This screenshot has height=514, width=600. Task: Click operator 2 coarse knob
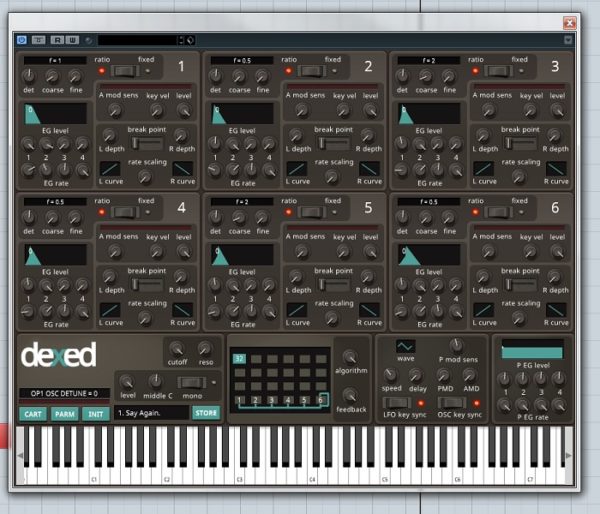pyautogui.click(x=239, y=76)
